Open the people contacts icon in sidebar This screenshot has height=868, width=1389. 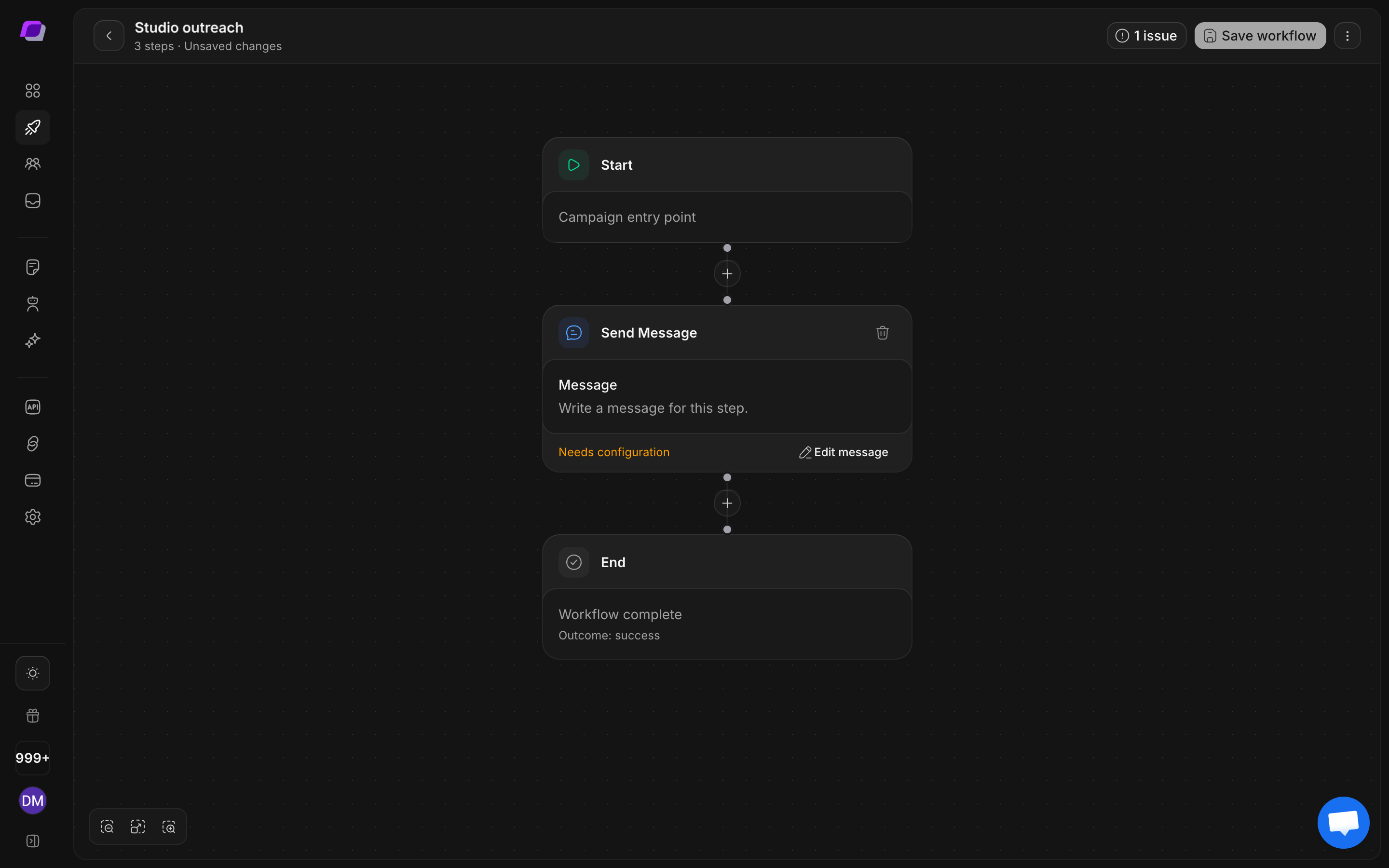click(x=33, y=164)
